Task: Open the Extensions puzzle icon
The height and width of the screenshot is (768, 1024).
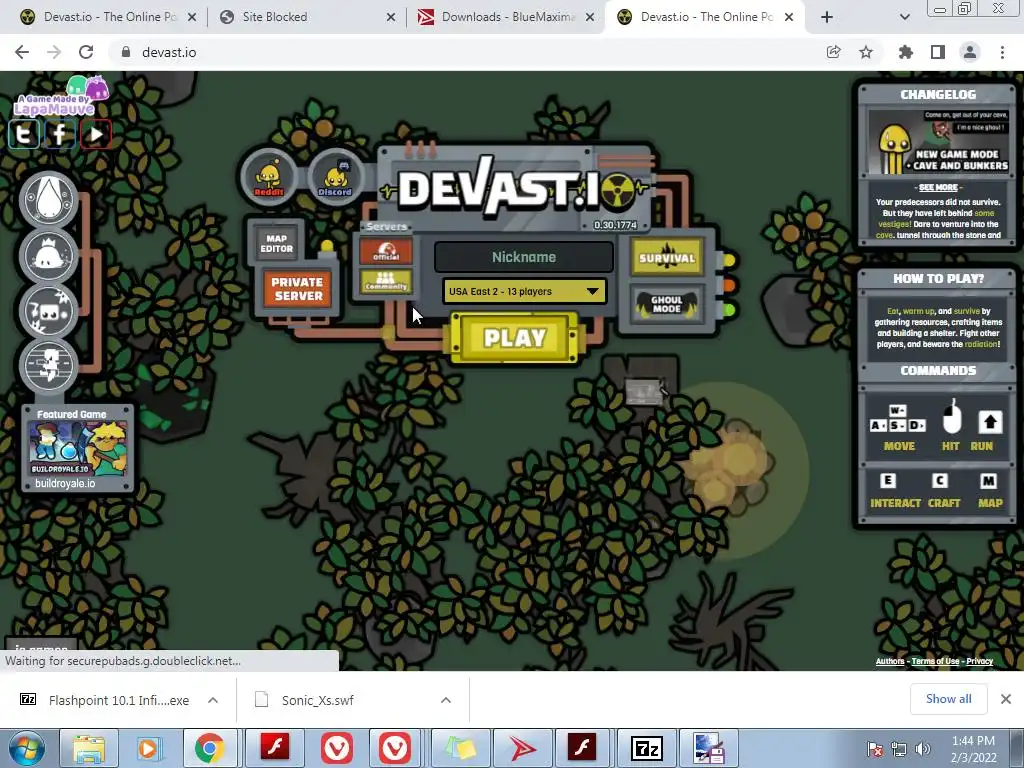Action: [x=906, y=52]
